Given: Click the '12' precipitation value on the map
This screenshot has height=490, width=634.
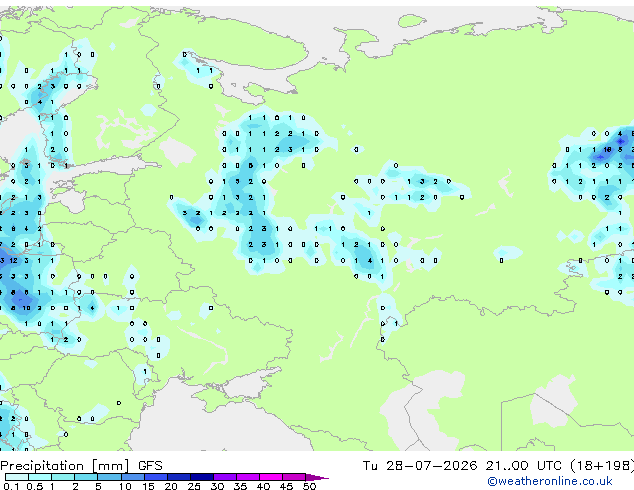Looking at the screenshot, I should pos(13,260).
